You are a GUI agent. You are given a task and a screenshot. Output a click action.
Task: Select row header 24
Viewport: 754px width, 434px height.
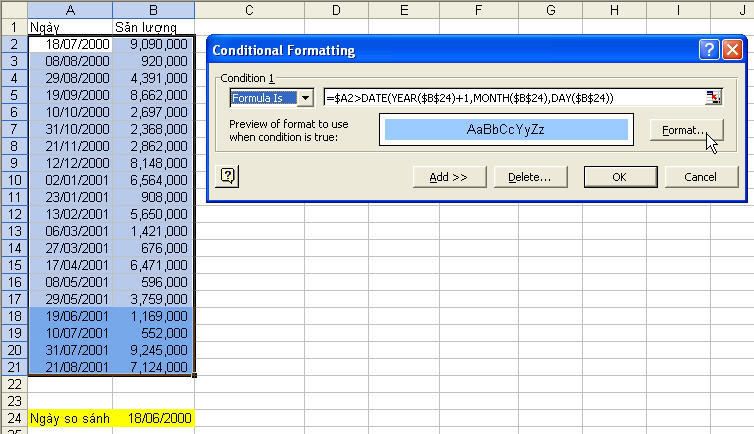14,418
